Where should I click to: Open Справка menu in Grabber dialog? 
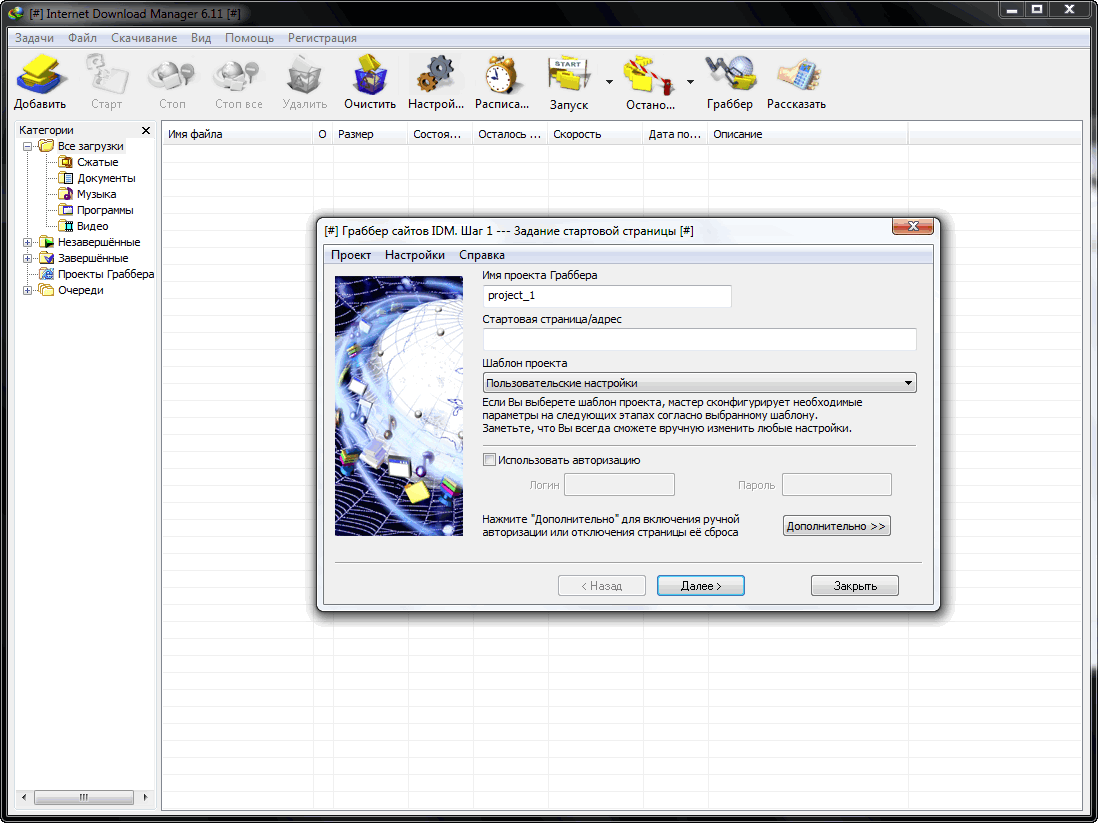click(x=482, y=255)
